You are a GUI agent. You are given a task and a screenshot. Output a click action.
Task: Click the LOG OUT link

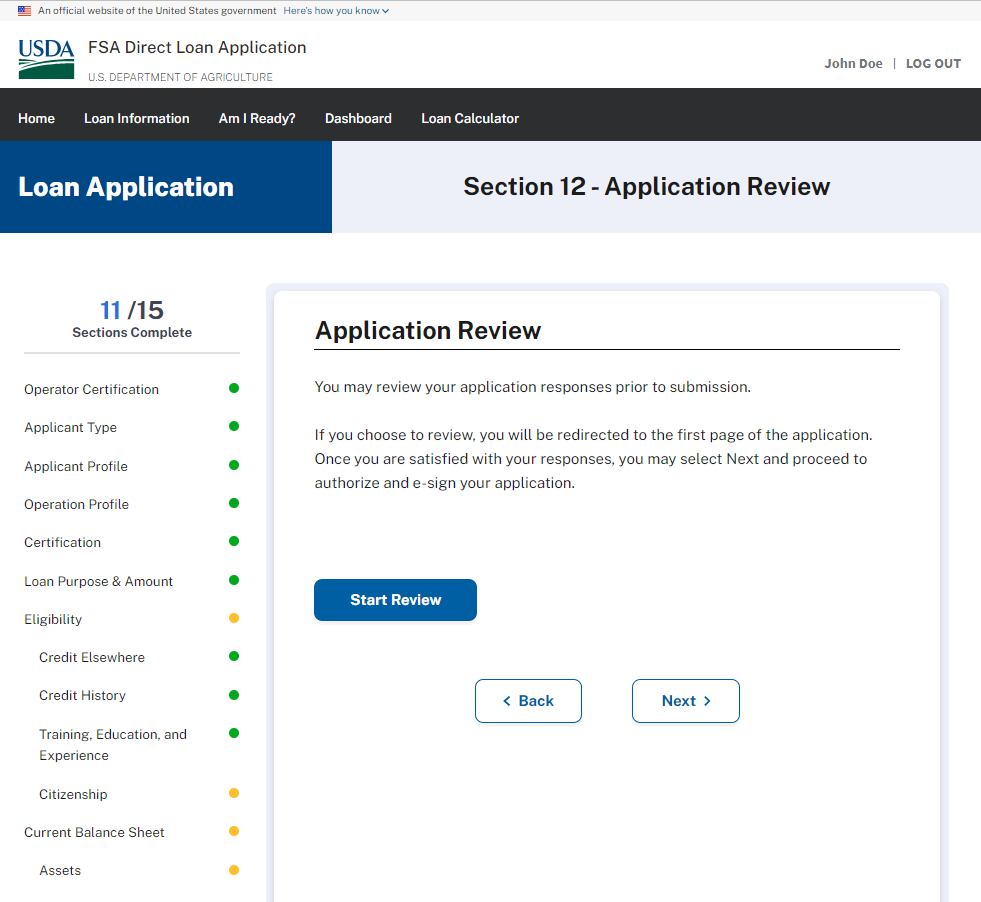pyautogui.click(x=933, y=63)
